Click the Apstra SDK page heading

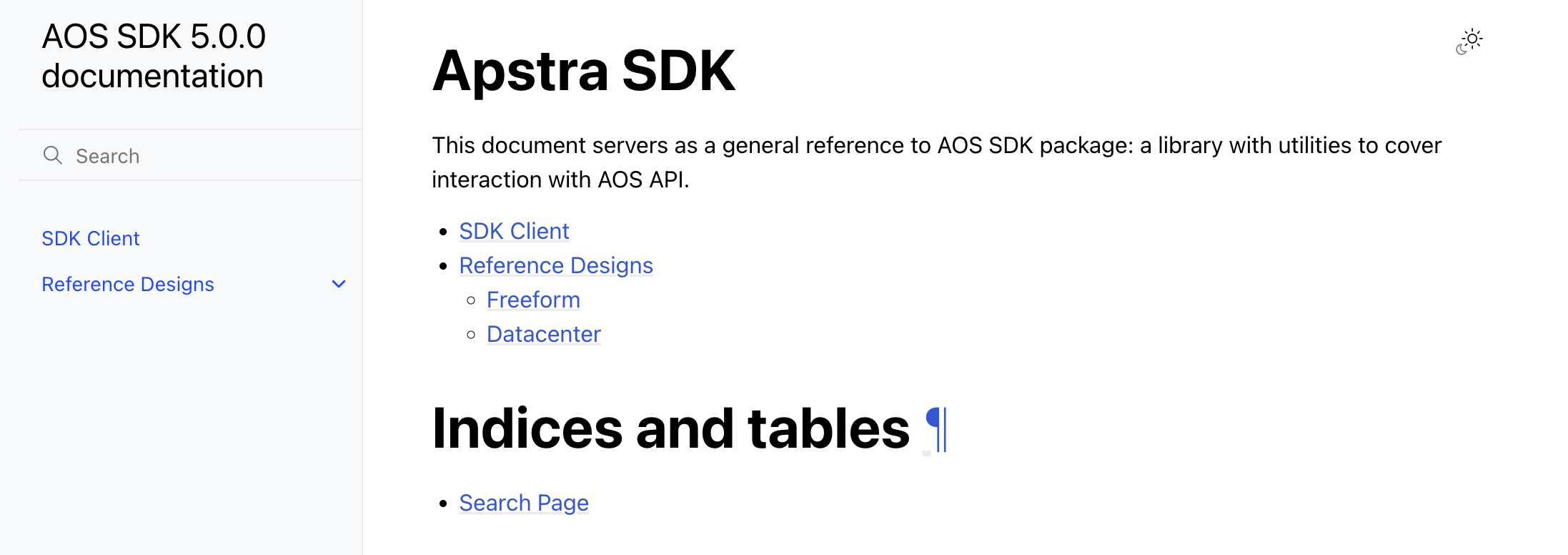tap(583, 71)
